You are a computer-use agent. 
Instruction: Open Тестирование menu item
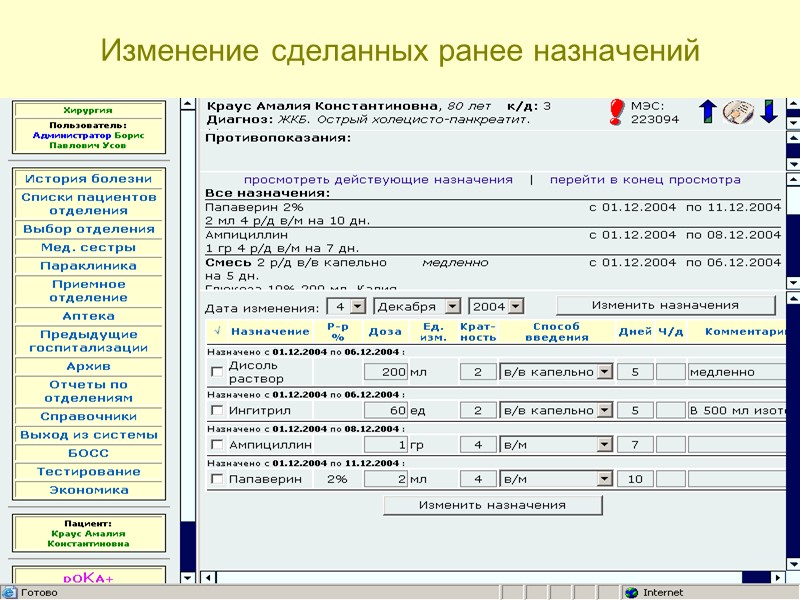89,471
